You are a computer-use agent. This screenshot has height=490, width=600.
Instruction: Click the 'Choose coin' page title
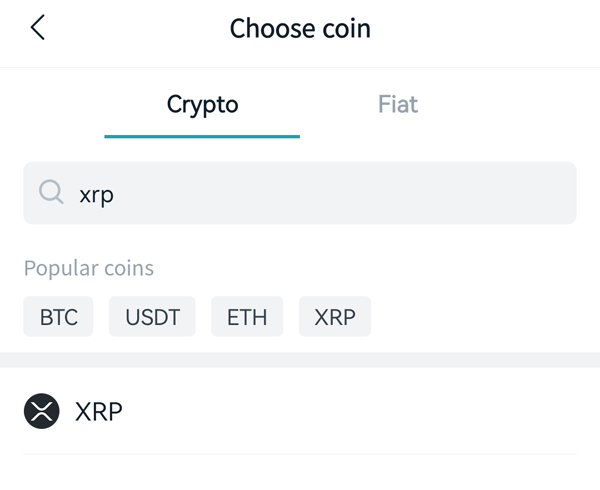click(x=300, y=29)
